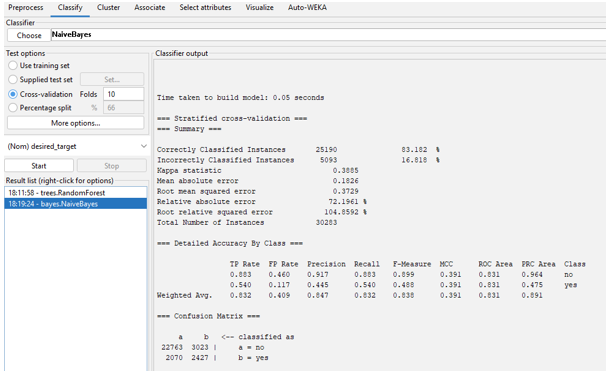The width and height of the screenshot is (610, 376).
Task: Click Detailed Accuracy By Class heading
Action: [230, 243]
